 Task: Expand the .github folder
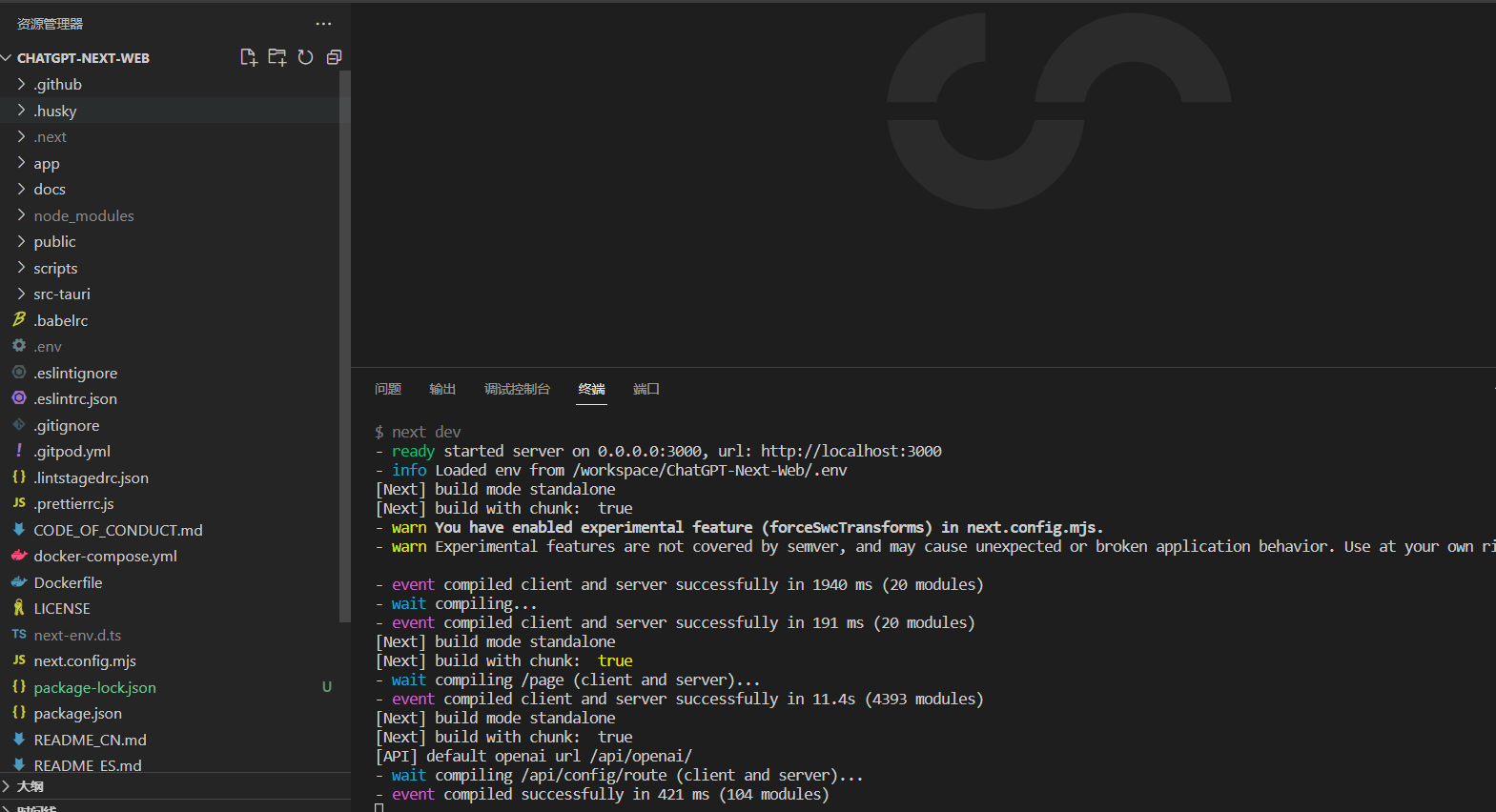click(21, 84)
